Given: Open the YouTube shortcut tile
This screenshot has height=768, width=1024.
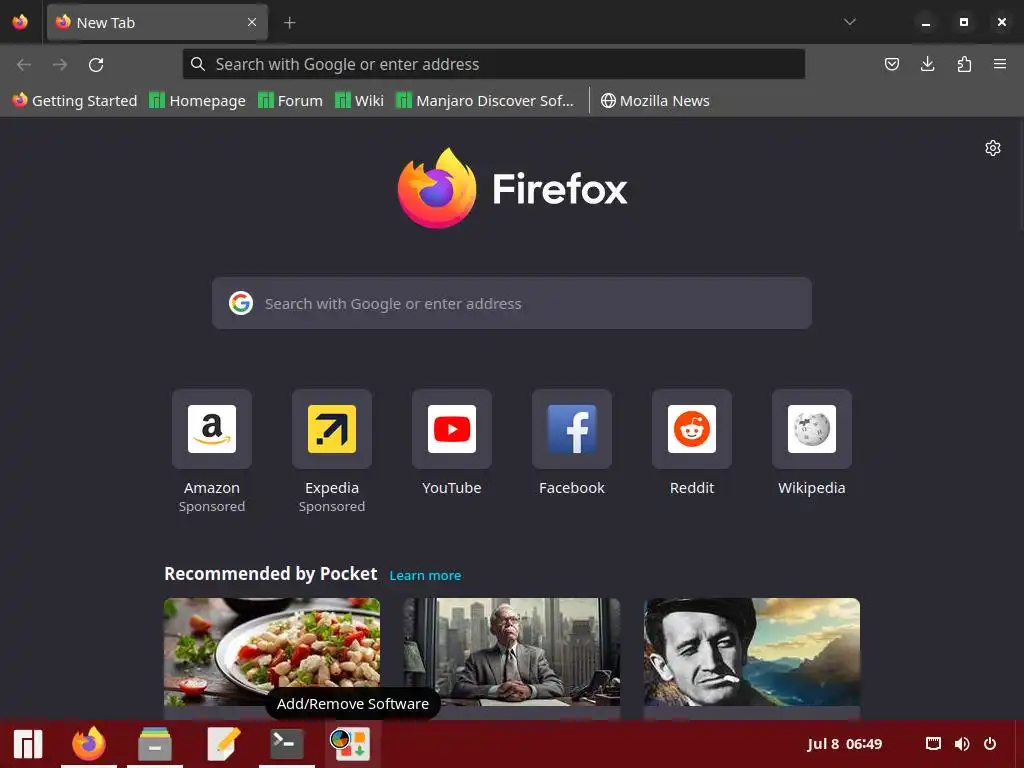Looking at the screenshot, I should 452,429.
